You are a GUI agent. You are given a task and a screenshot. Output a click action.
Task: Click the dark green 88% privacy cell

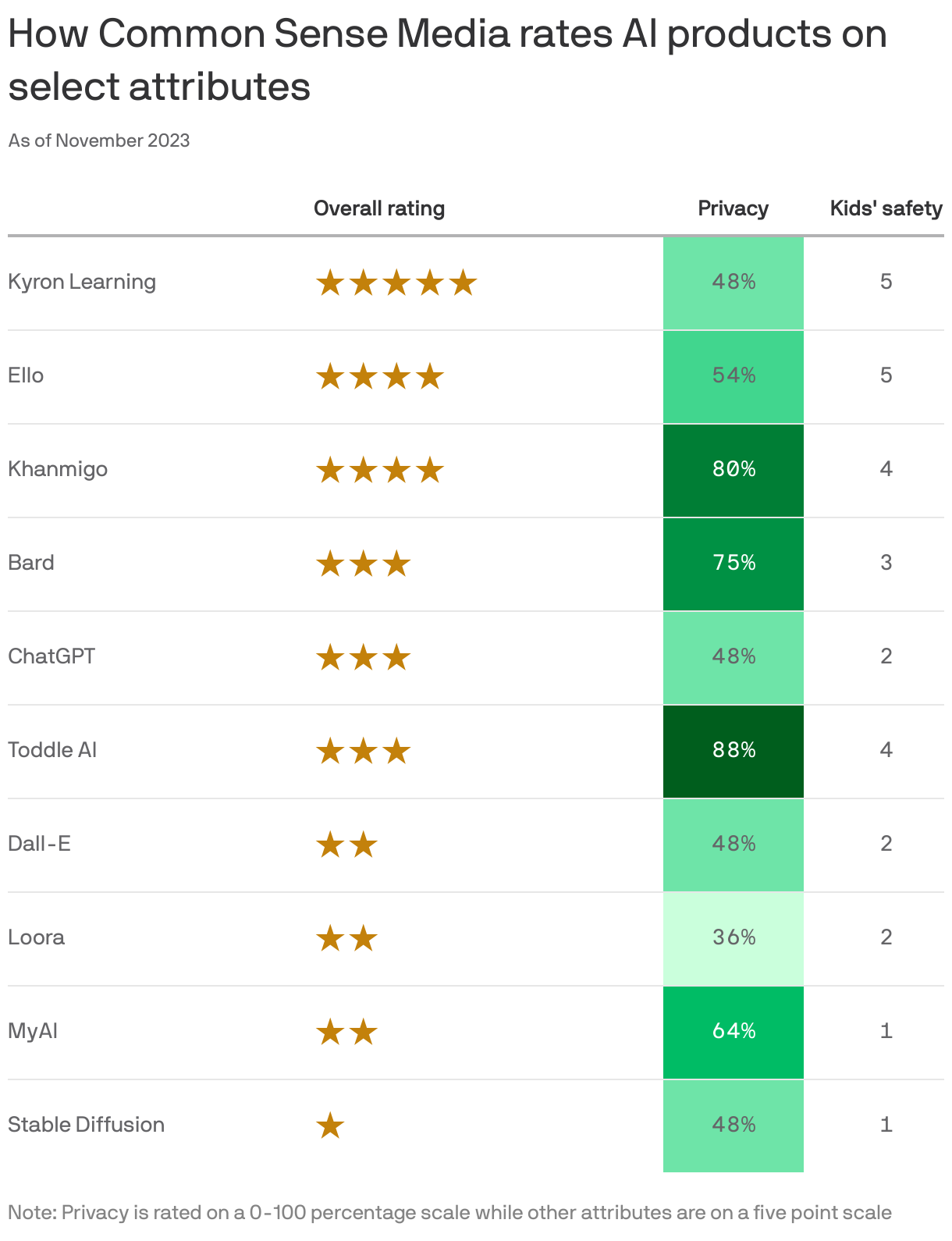(x=734, y=752)
